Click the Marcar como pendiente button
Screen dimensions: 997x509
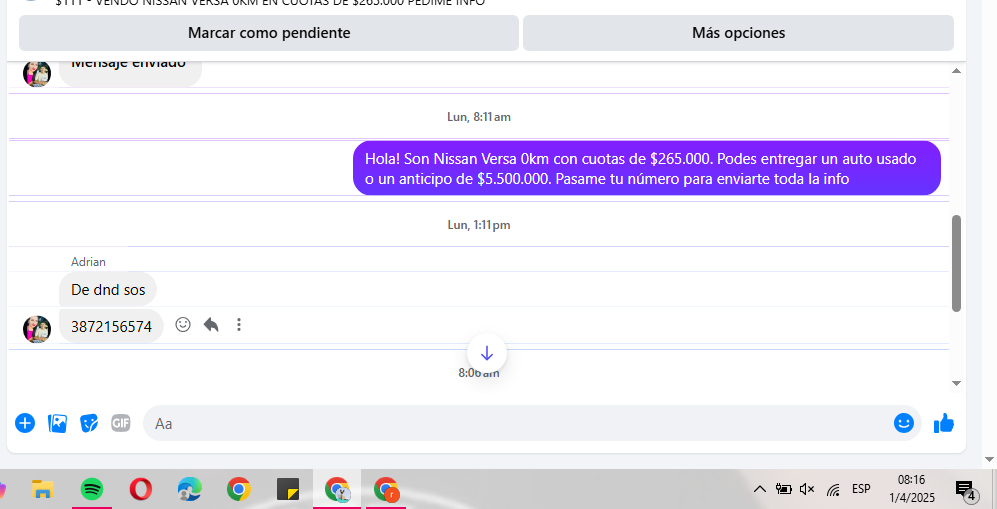[269, 33]
